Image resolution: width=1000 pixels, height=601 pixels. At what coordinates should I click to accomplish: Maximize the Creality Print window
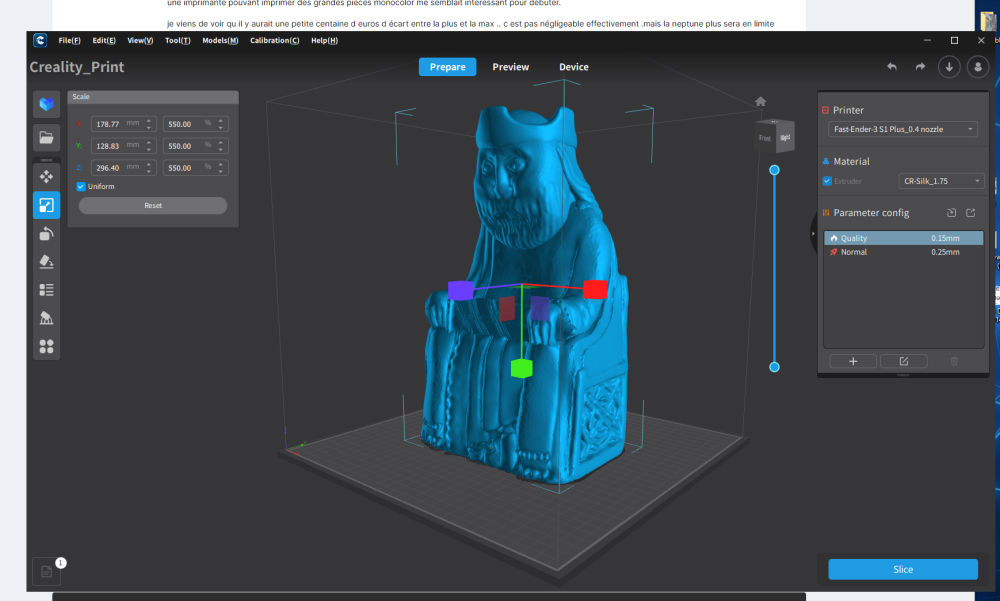[x=954, y=40]
